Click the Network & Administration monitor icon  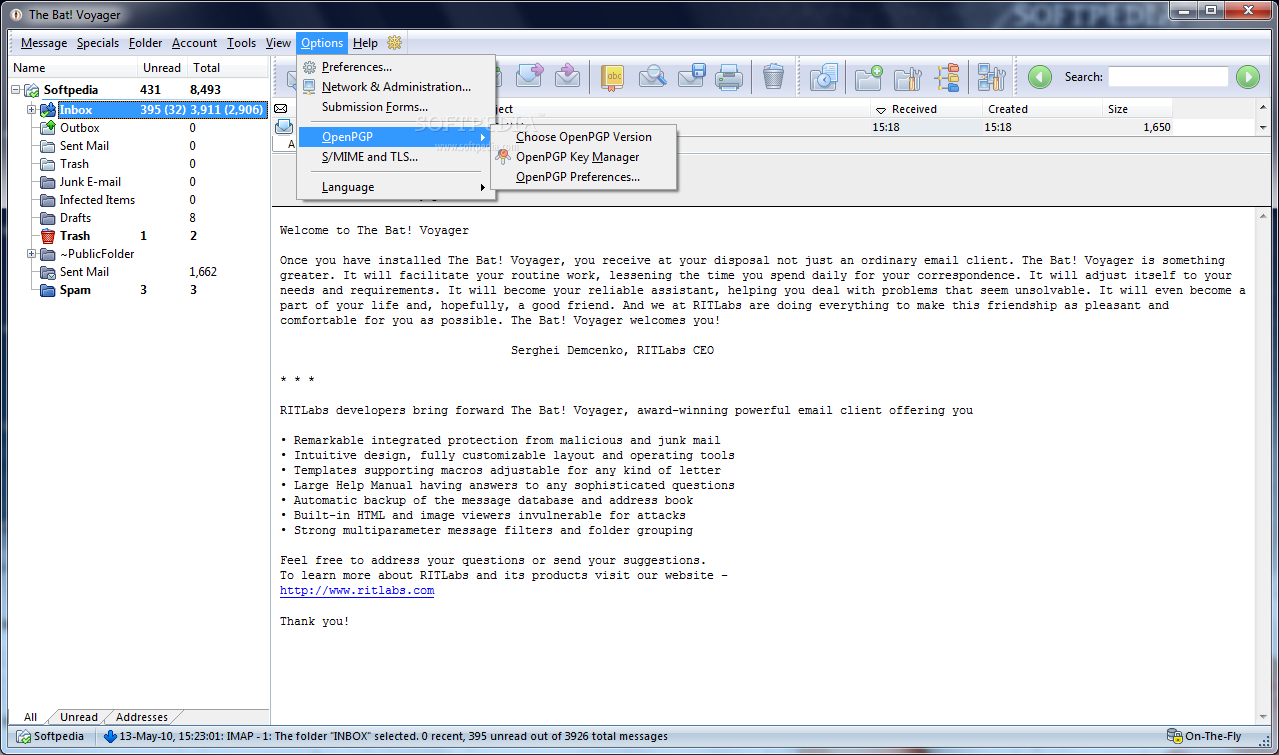click(x=309, y=87)
